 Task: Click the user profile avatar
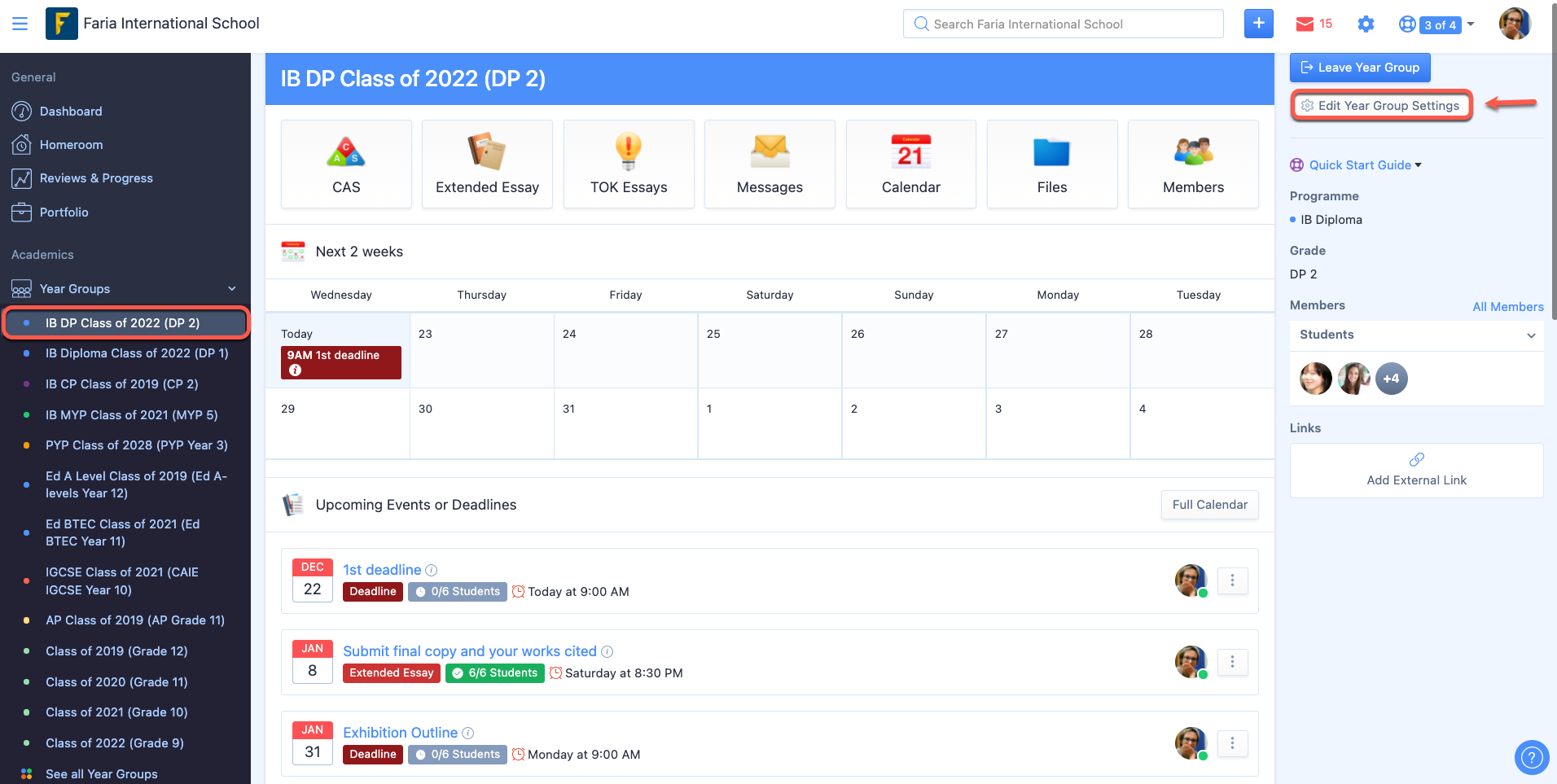(1515, 24)
